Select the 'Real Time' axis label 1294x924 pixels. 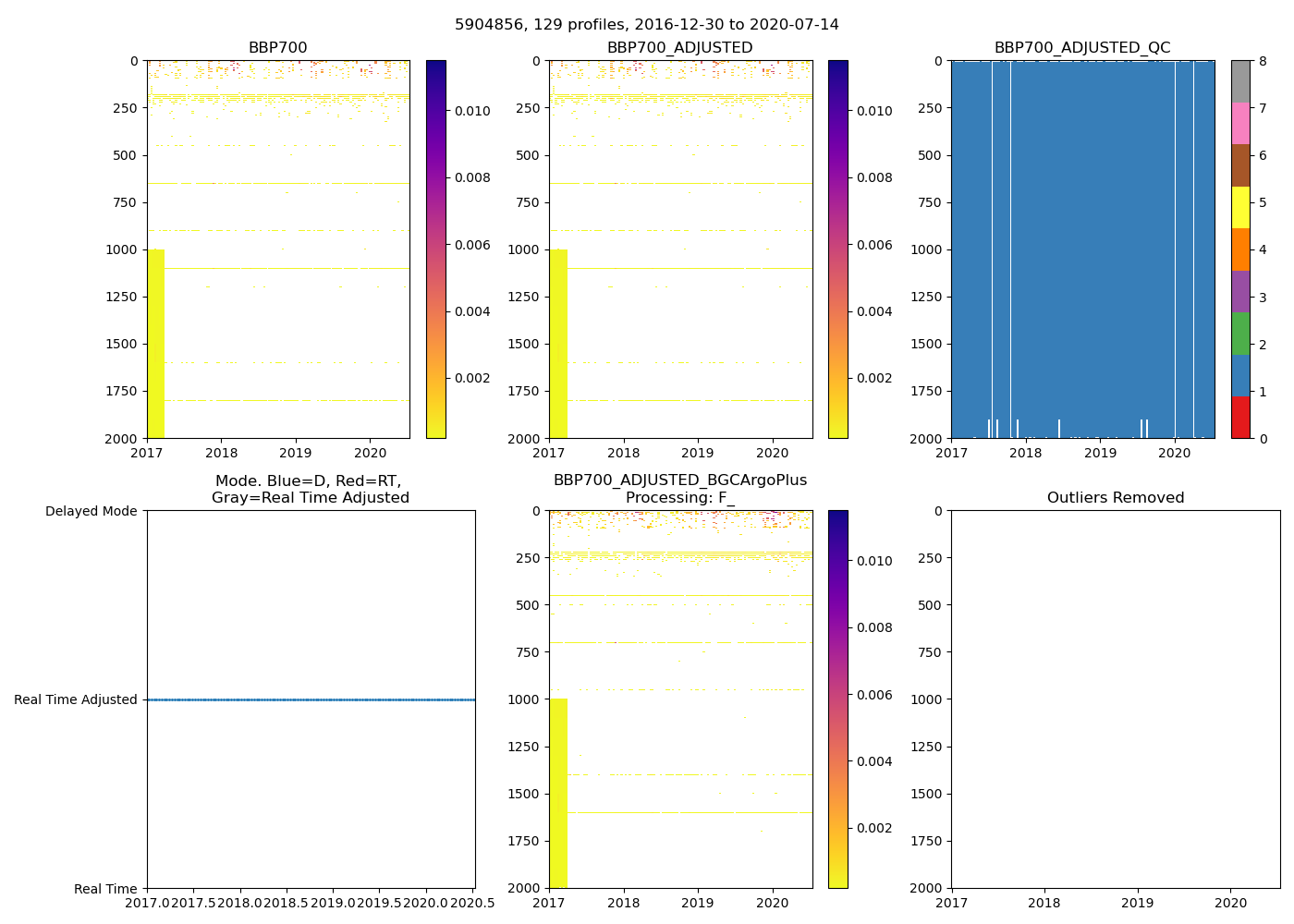point(105,889)
